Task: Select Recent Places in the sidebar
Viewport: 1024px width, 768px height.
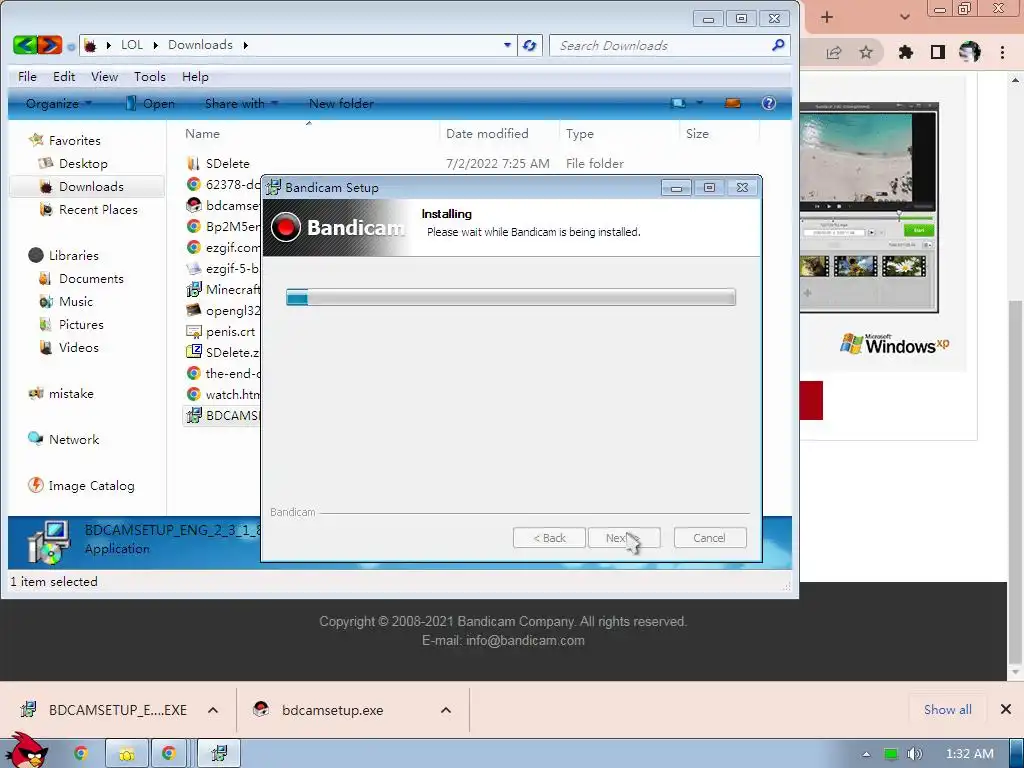Action: click(98, 210)
